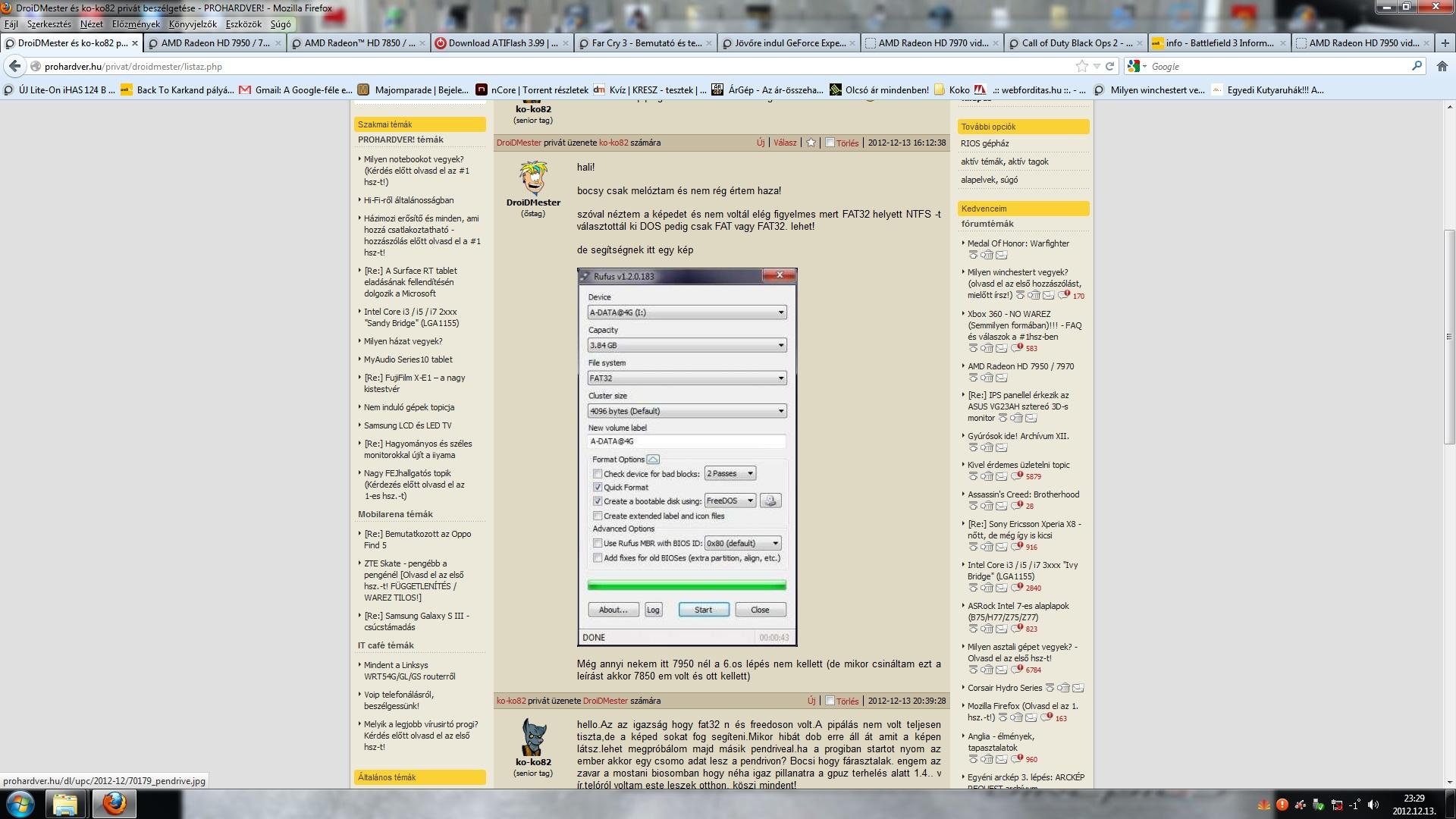Screen dimensions: 1456x819
Task: Open Windows Start button
Action: click(20, 804)
